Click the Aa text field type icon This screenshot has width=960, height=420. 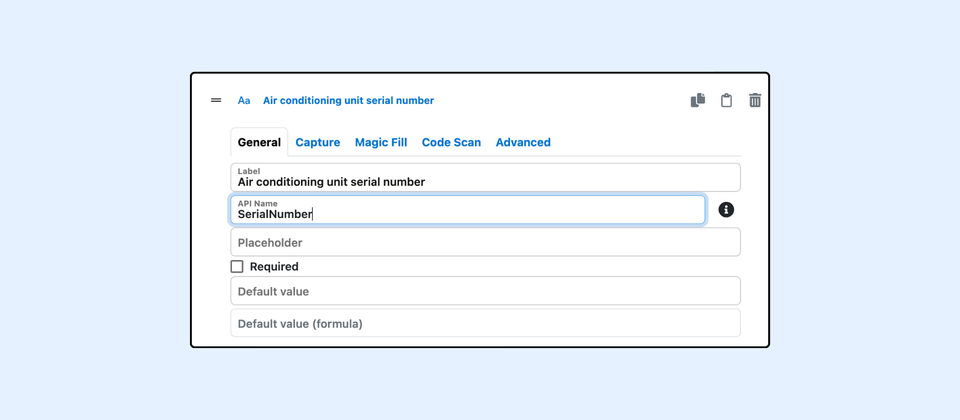pyautogui.click(x=244, y=101)
